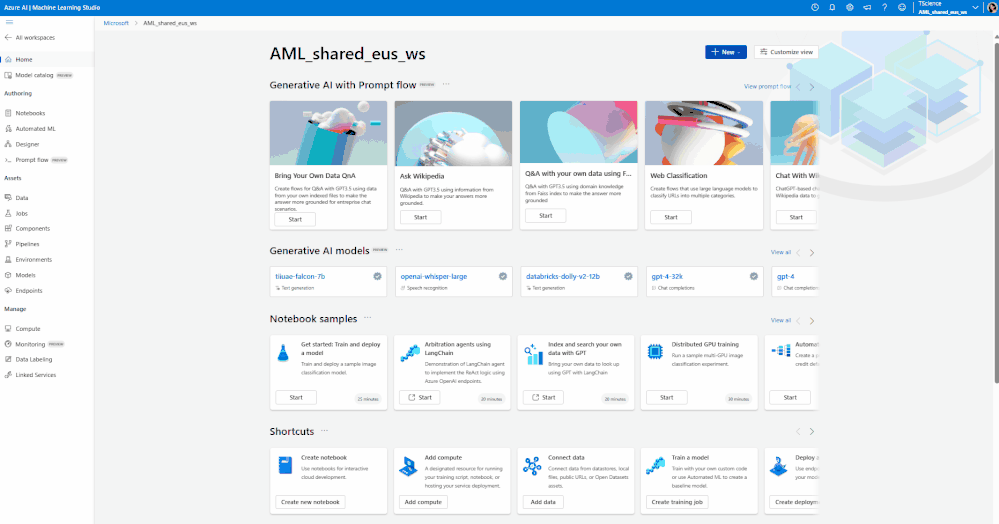Open the Linked Services sidebar icon
Viewport: 999px width, 524px height.
pyautogui.click(x=8, y=375)
